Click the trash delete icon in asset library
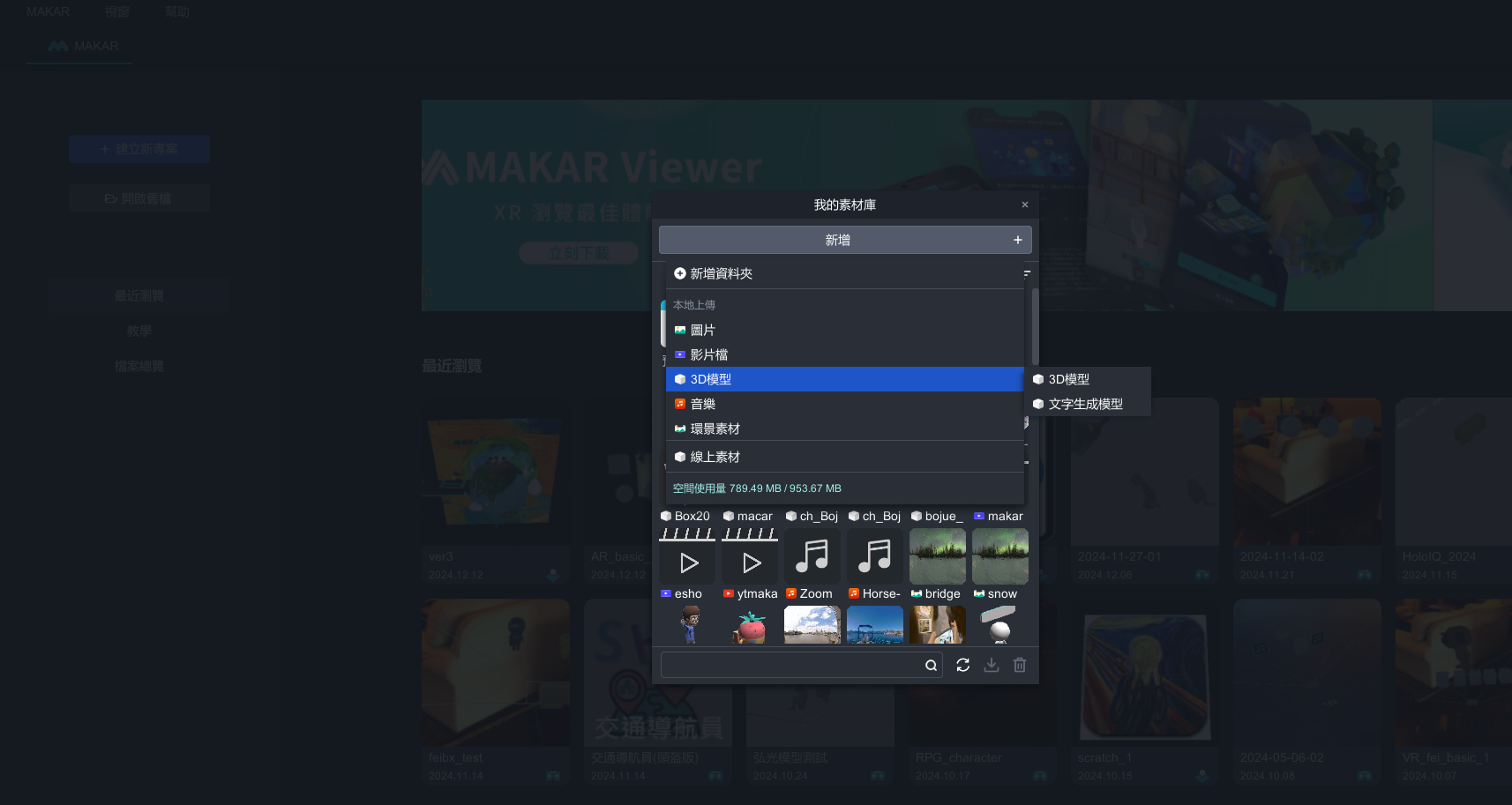The width and height of the screenshot is (1512, 805). 1020,665
